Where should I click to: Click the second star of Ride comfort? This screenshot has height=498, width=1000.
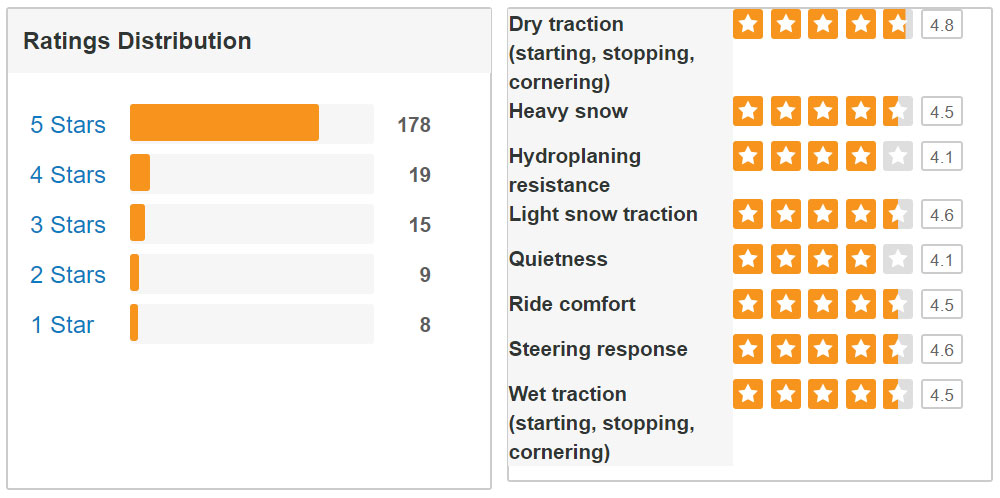pyautogui.click(x=785, y=304)
